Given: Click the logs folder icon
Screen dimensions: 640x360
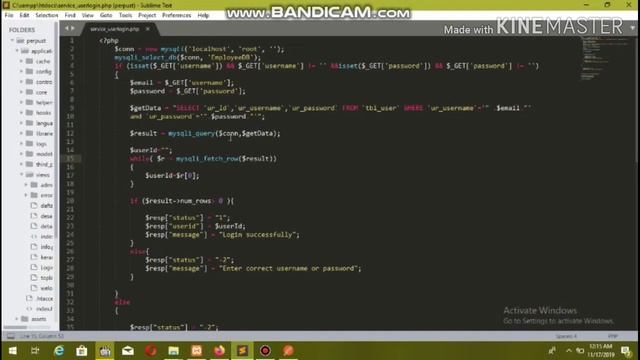Looking at the screenshot, I should [x=29, y=143].
